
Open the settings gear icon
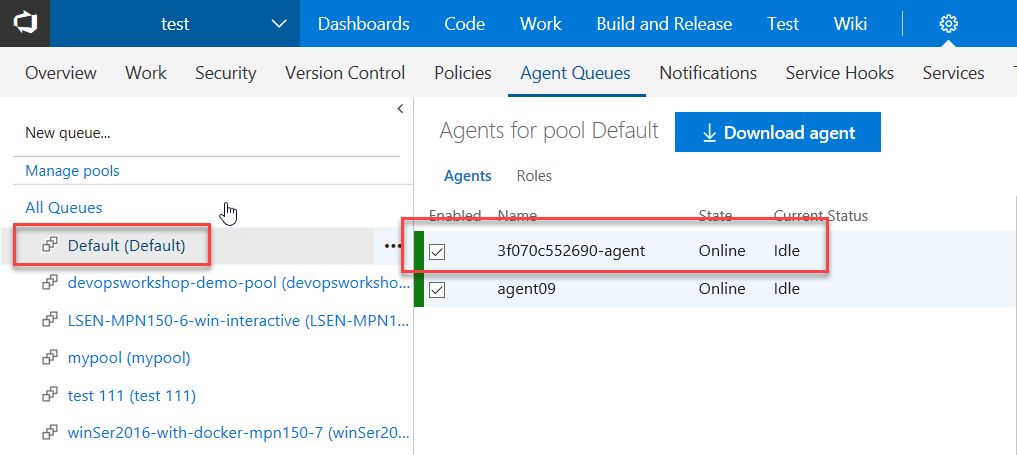948,24
